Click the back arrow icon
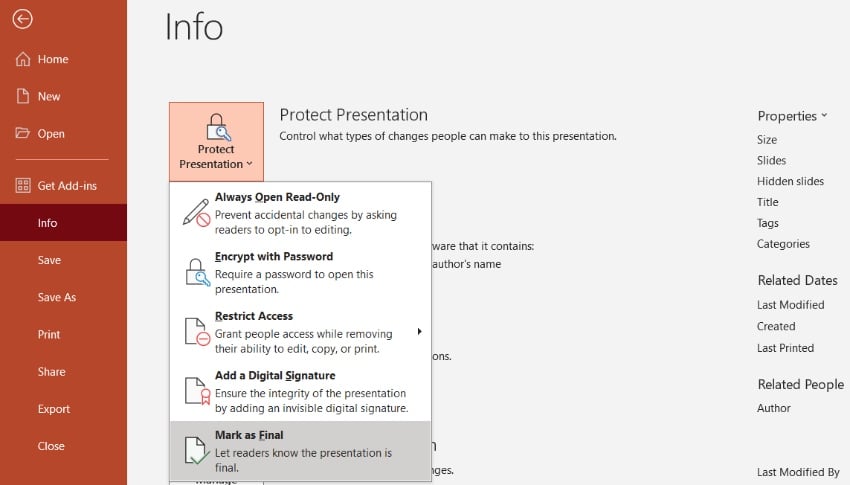This screenshot has height=485, width=850. [22, 19]
